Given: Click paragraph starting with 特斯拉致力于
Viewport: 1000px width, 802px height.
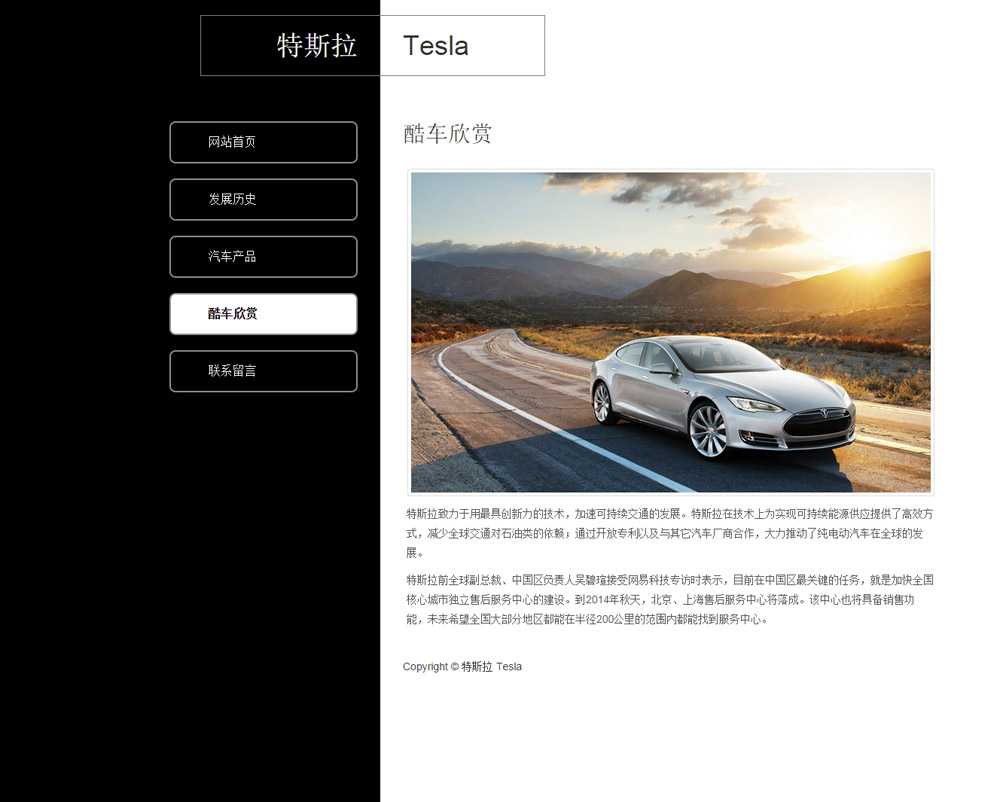Looking at the screenshot, I should [670, 533].
